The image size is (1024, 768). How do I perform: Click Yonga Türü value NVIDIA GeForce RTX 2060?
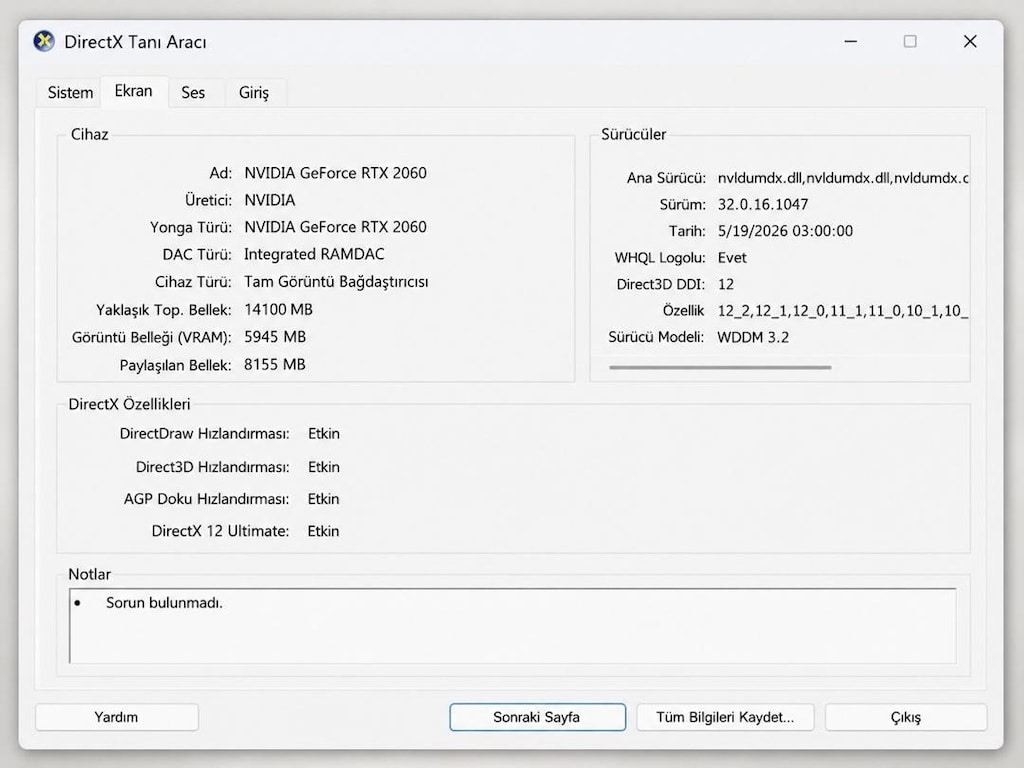[336, 227]
